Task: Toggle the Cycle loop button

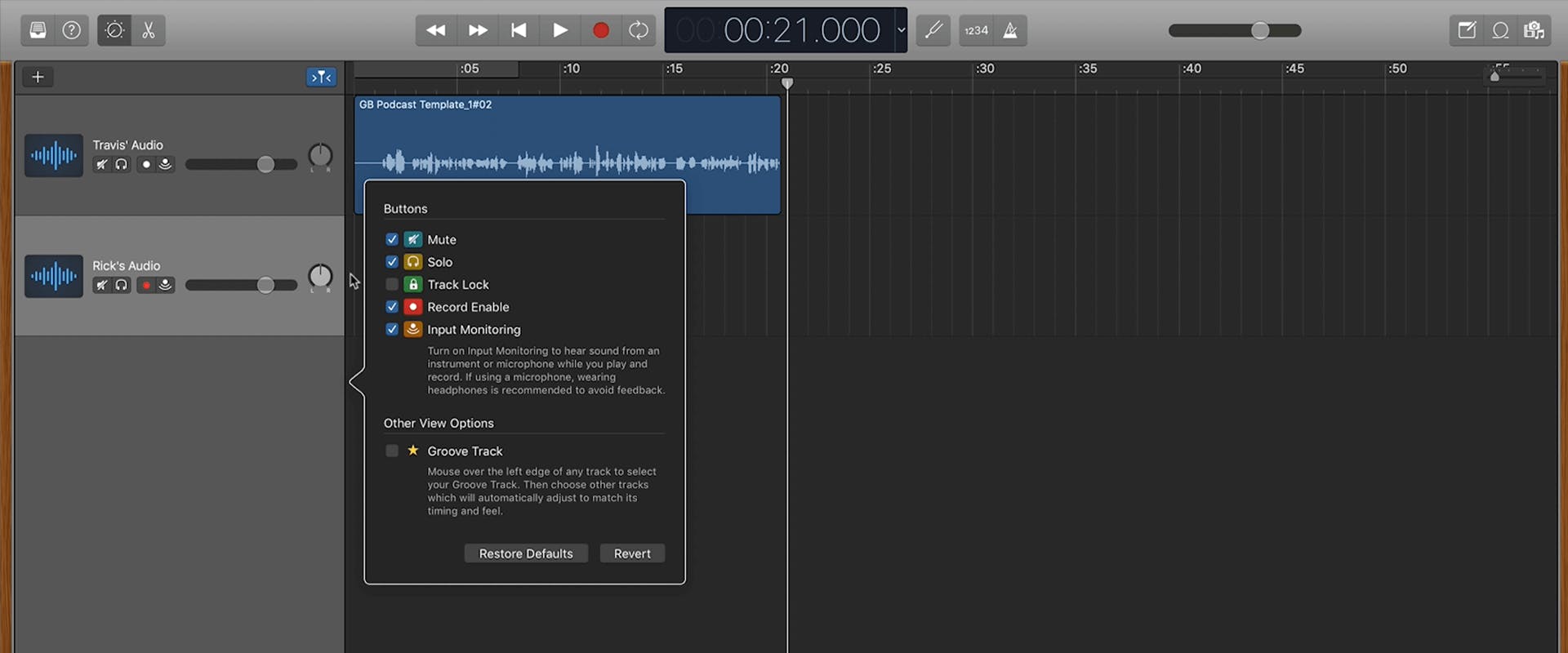Action: [639, 30]
